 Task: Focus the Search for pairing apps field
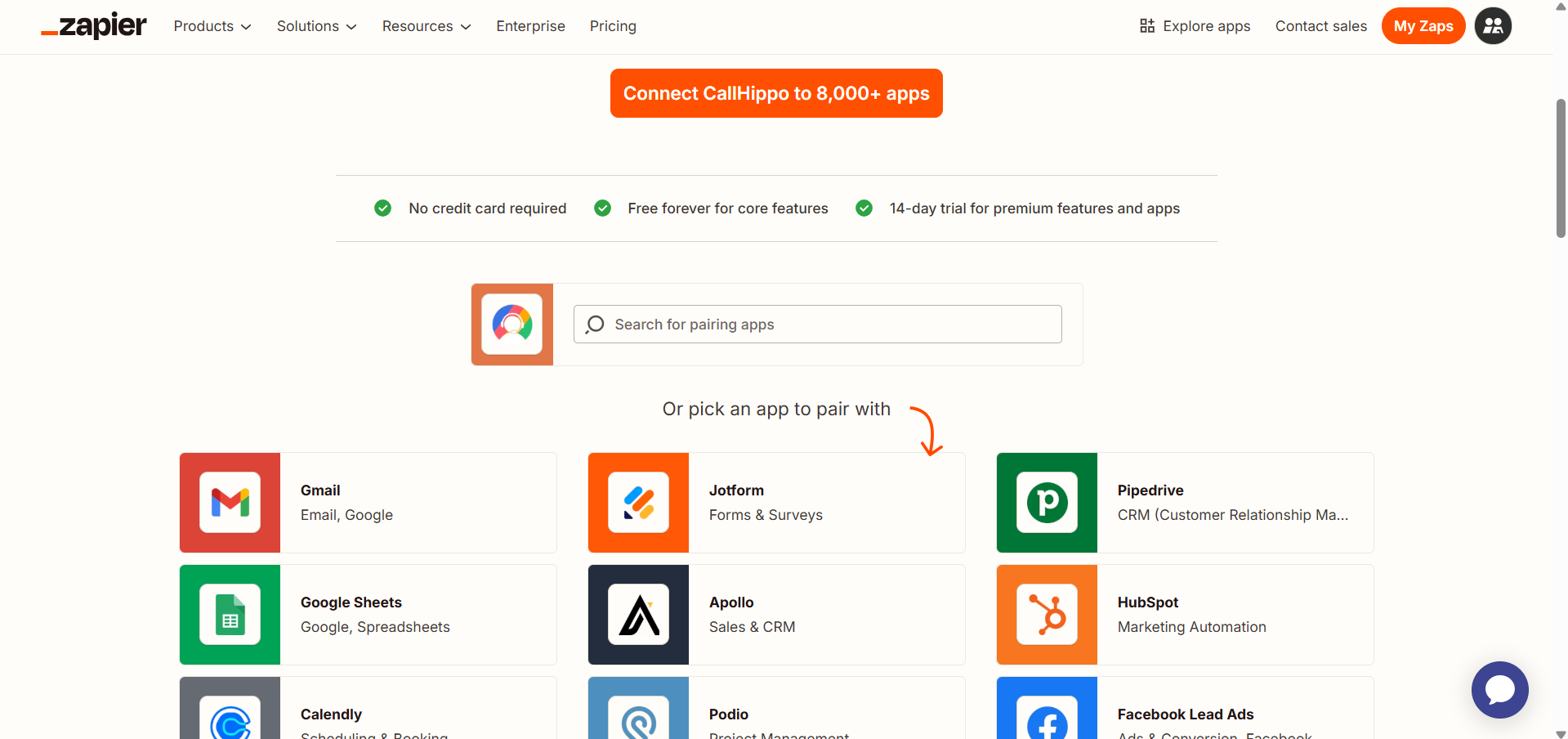coord(817,325)
